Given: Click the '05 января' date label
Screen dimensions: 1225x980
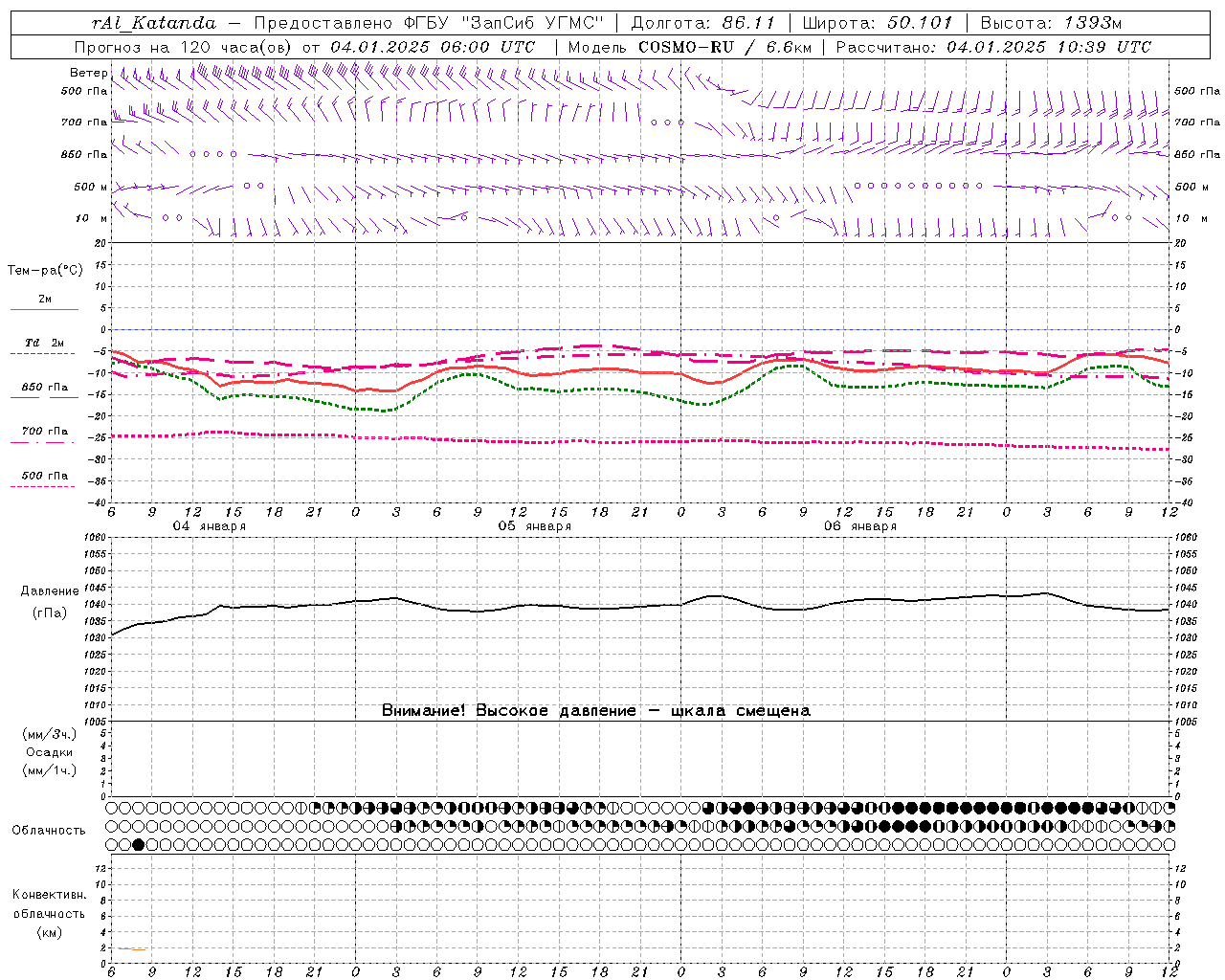Looking at the screenshot, I should point(534,526).
